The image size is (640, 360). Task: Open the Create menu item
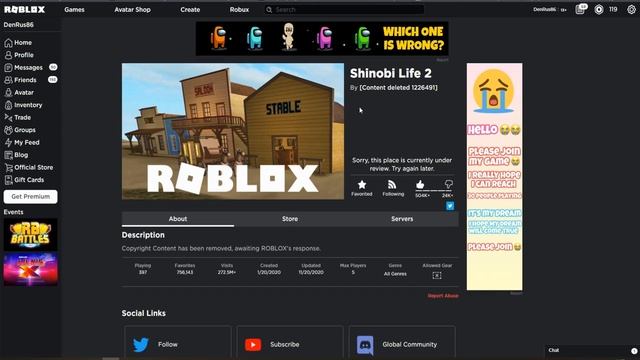tap(190, 9)
